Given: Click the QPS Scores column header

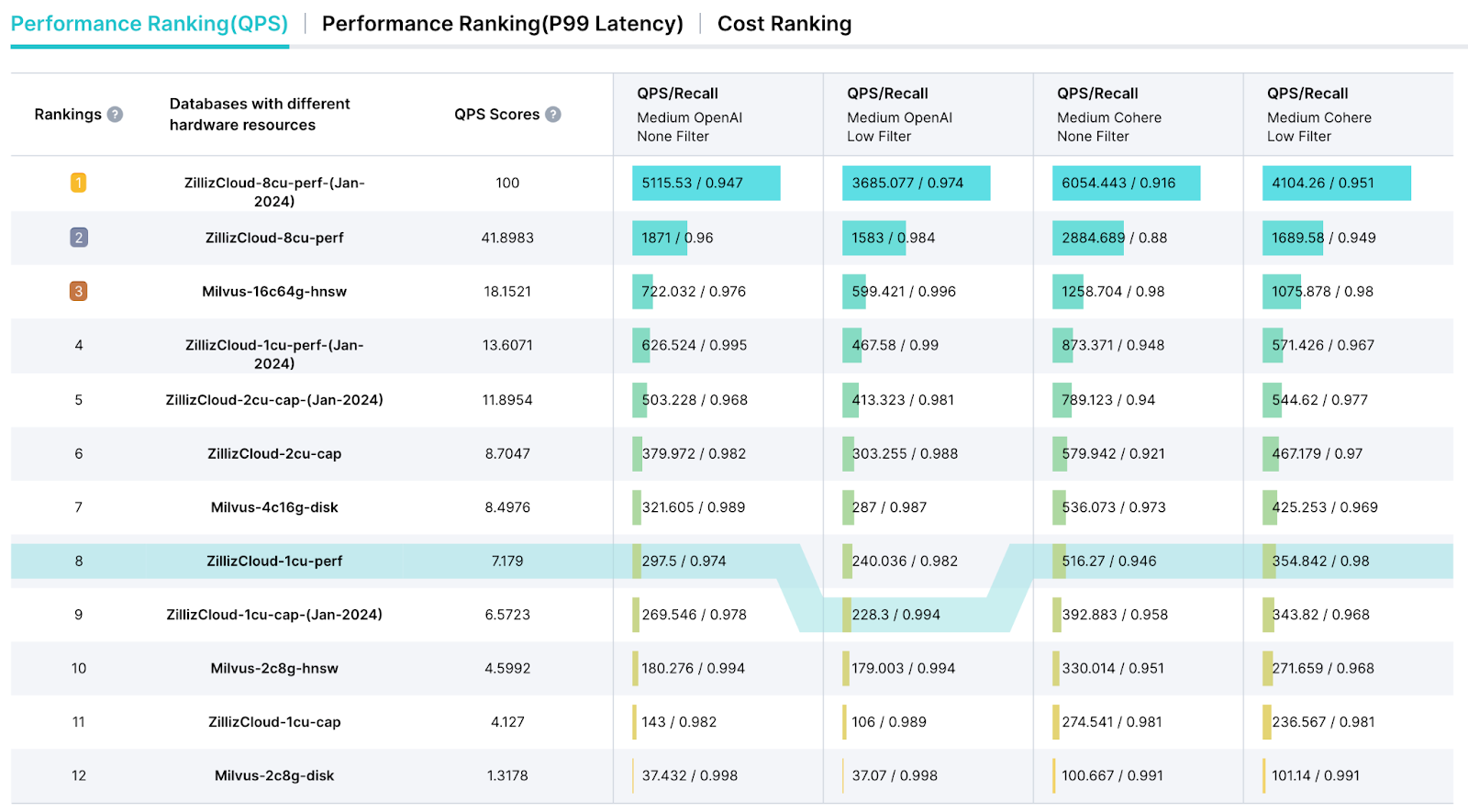Looking at the screenshot, I should (x=496, y=115).
